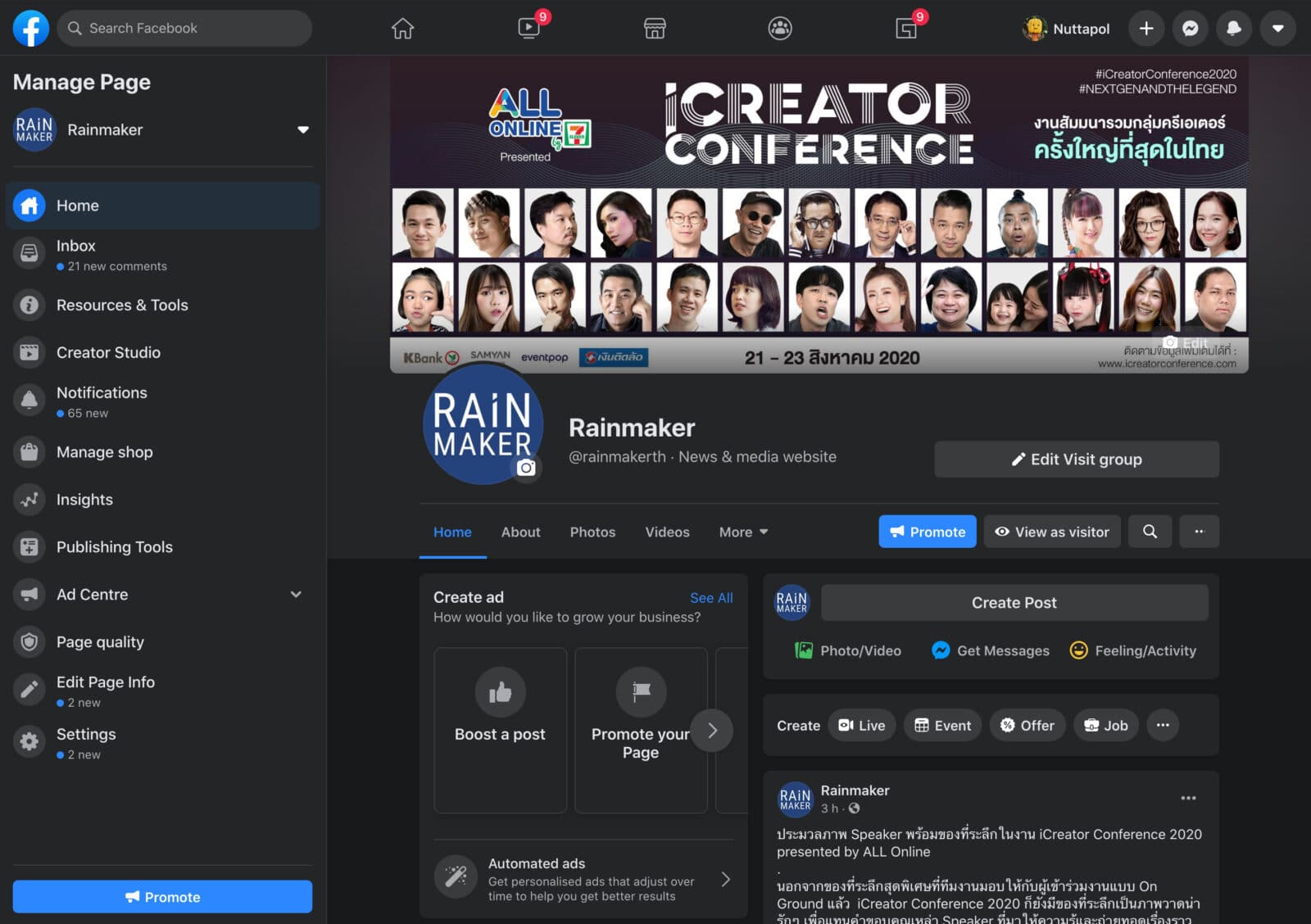Viewport: 1311px width, 924px height.
Task: Click the camera icon on profile picture
Action: pyautogui.click(x=526, y=468)
